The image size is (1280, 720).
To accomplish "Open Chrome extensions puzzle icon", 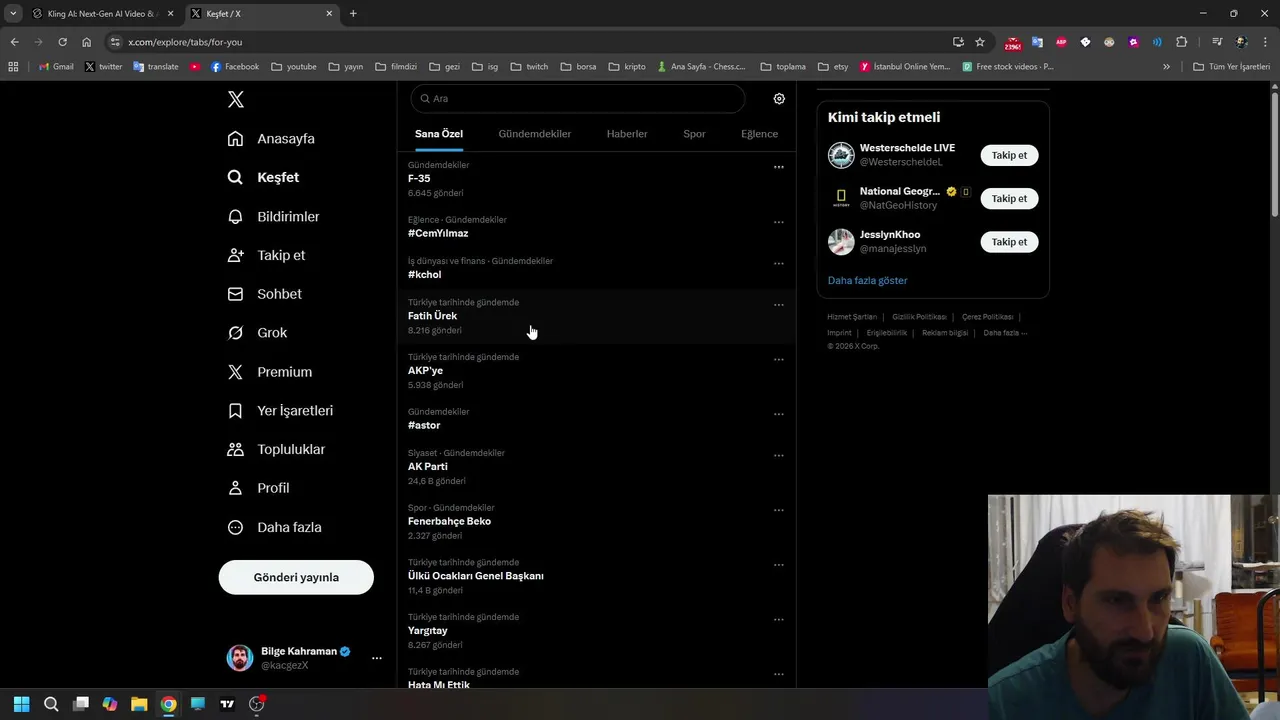I will (1181, 42).
